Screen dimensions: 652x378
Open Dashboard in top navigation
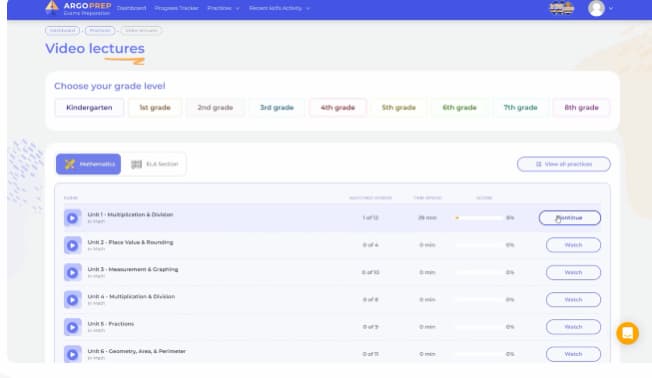click(131, 8)
